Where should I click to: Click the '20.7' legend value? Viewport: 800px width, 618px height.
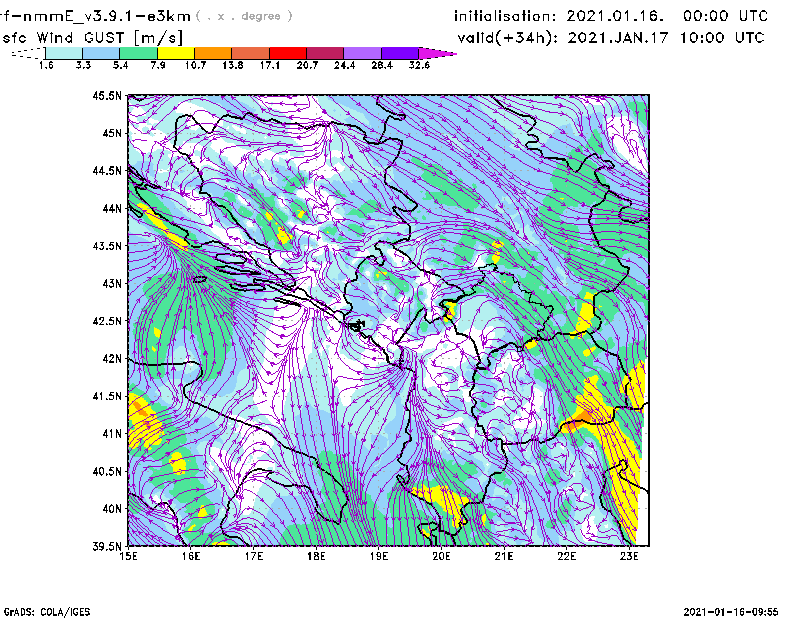coord(307,65)
